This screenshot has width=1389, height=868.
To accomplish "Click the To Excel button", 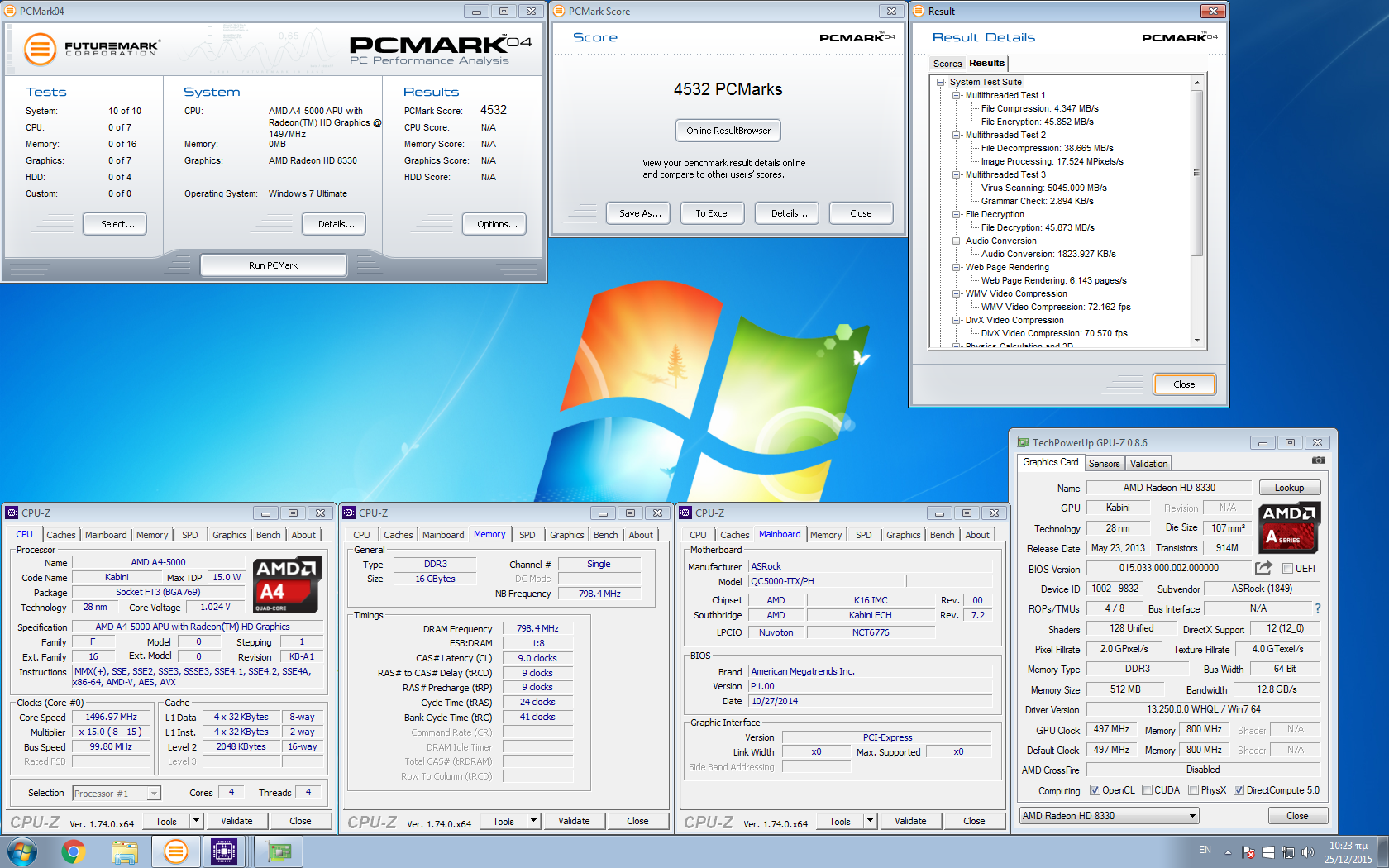I will pyautogui.click(x=712, y=213).
